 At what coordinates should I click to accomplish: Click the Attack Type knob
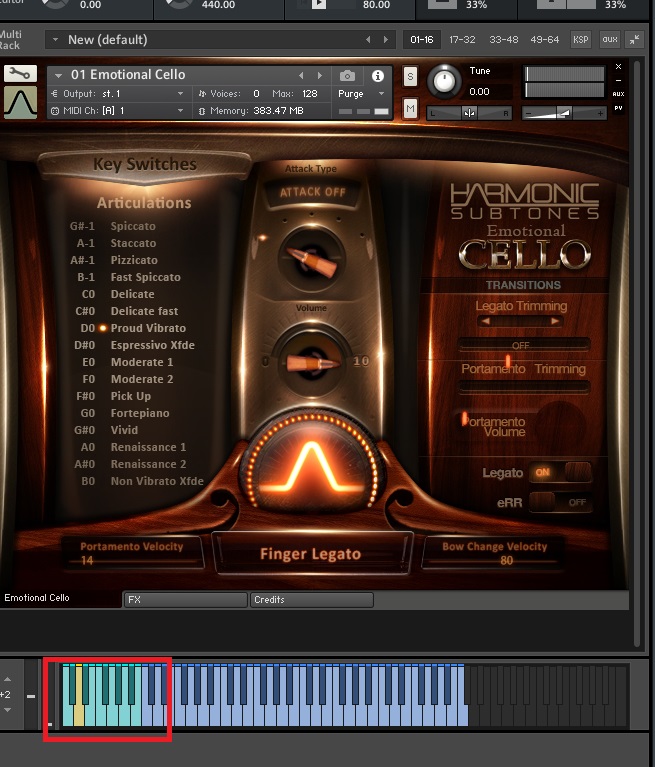coord(312,260)
